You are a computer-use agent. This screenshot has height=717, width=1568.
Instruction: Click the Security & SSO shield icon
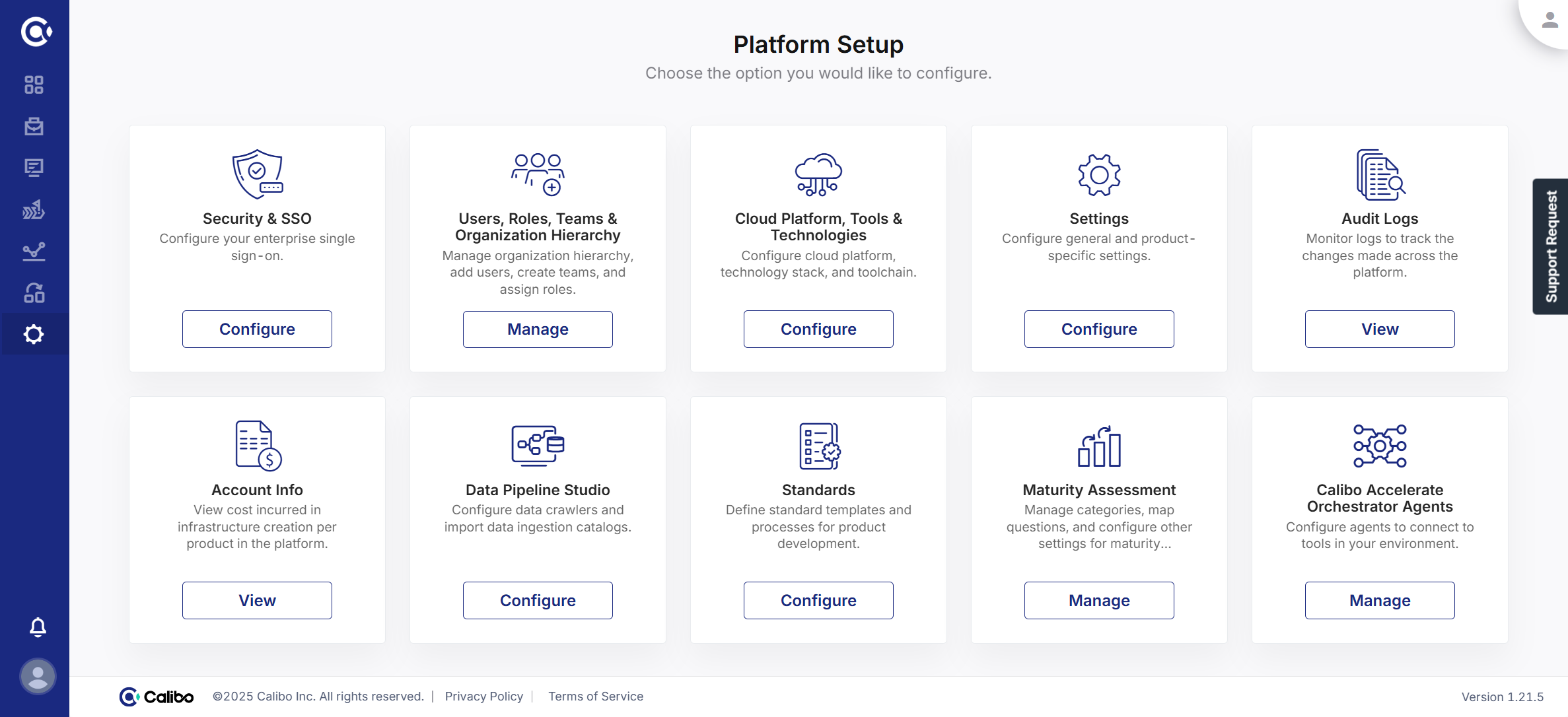point(257,174)
